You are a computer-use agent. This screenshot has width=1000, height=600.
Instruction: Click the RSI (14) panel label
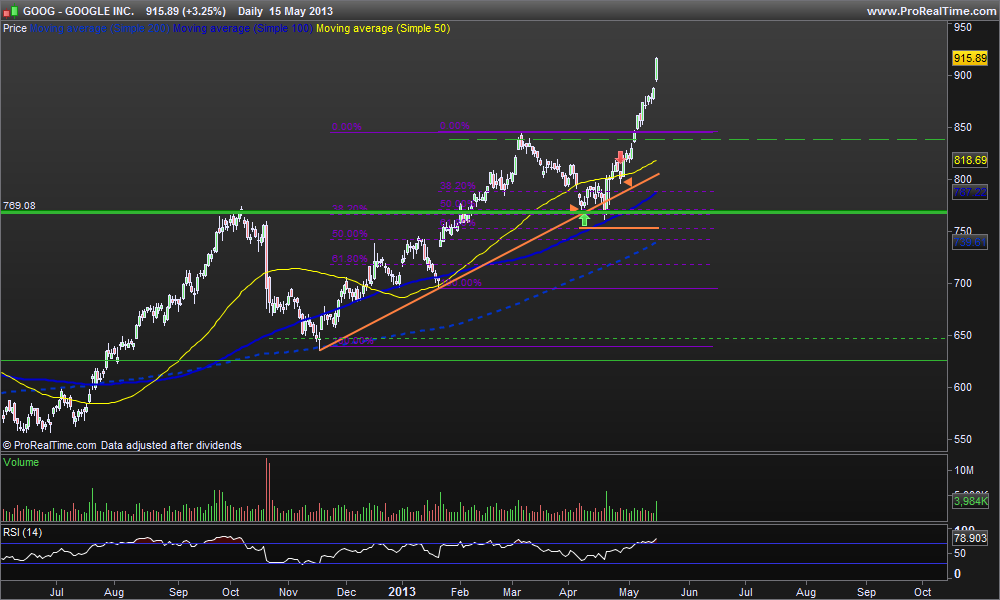pos(22,532)
